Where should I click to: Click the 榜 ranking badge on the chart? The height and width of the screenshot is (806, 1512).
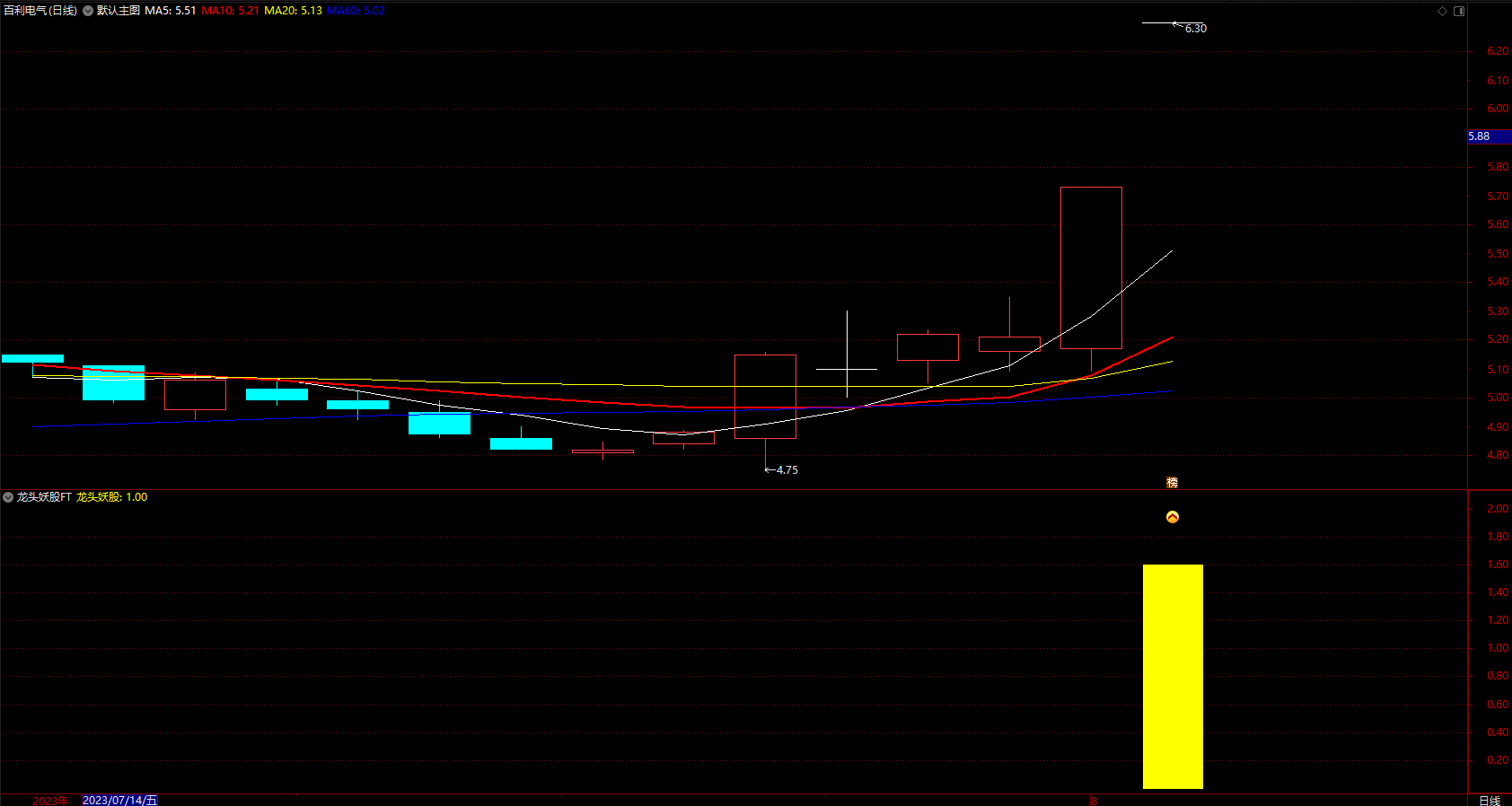1172,483
